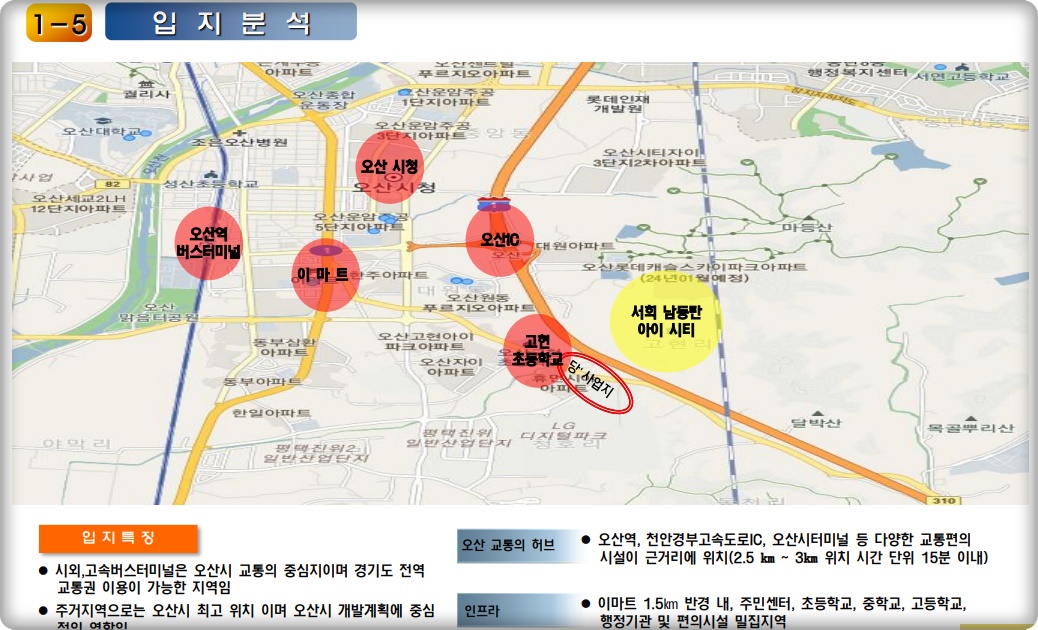
Task: Click the 한일아파트 map label
Action: pyautogui.click(x=271, y=413)
